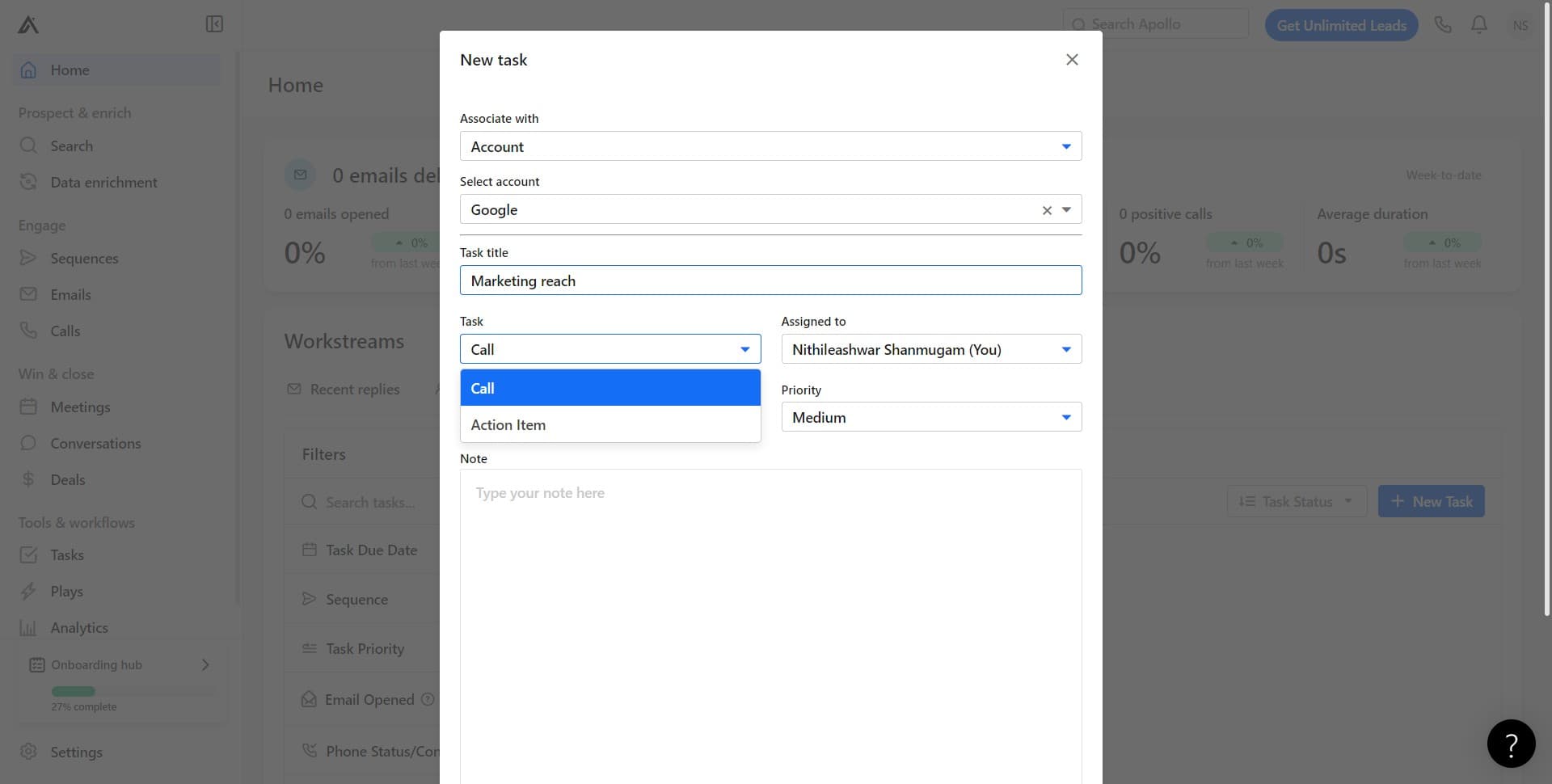Click the Apollo logo icon
1552x784 pixels.
[28, 25]
